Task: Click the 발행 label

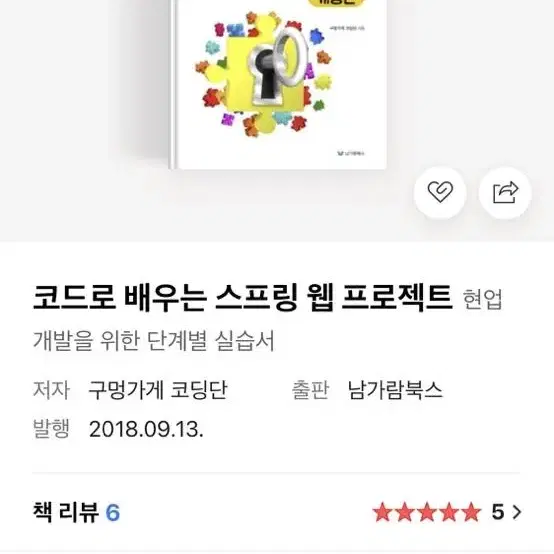Action: pos(51,429)
